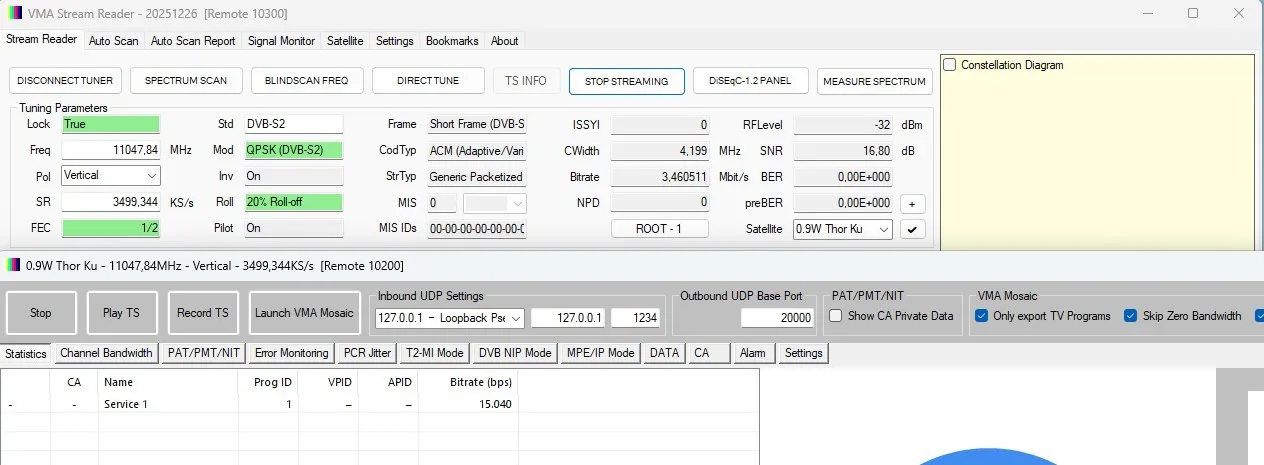Toggle Show CA Private Data checkbox
Screen dimensions: 1264x465
pyautogui.click(x=836, y=316)
